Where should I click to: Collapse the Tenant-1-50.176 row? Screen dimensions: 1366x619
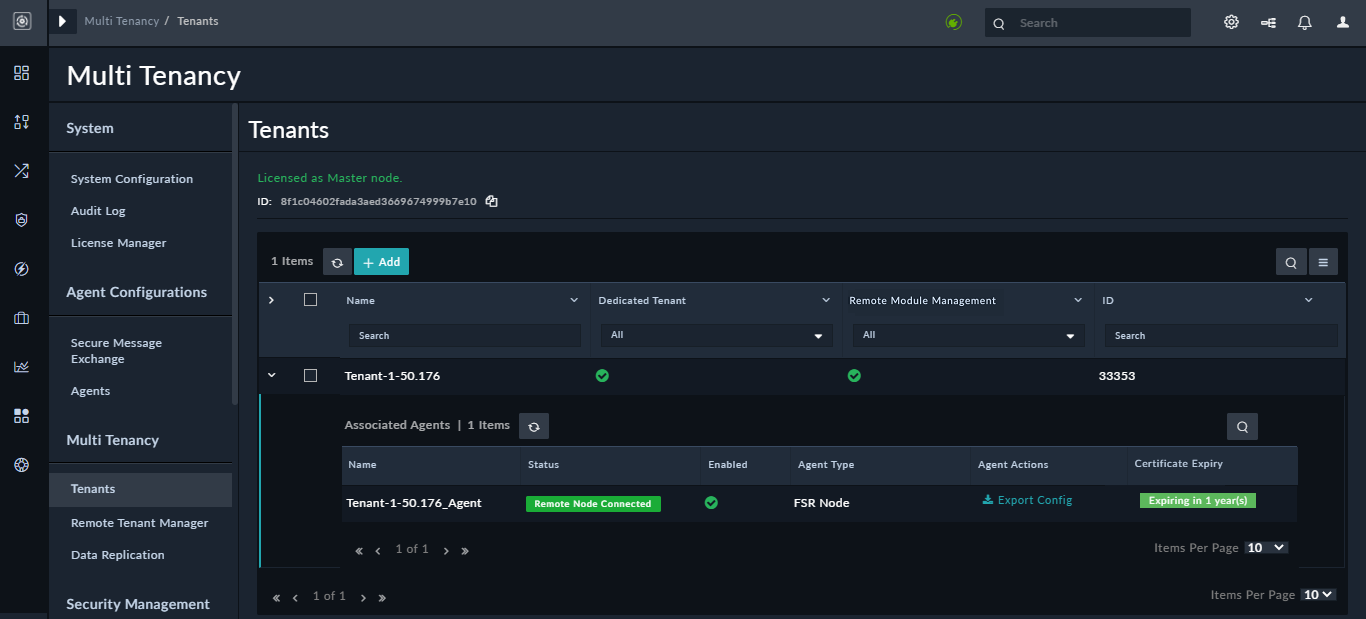coord(270,375)
